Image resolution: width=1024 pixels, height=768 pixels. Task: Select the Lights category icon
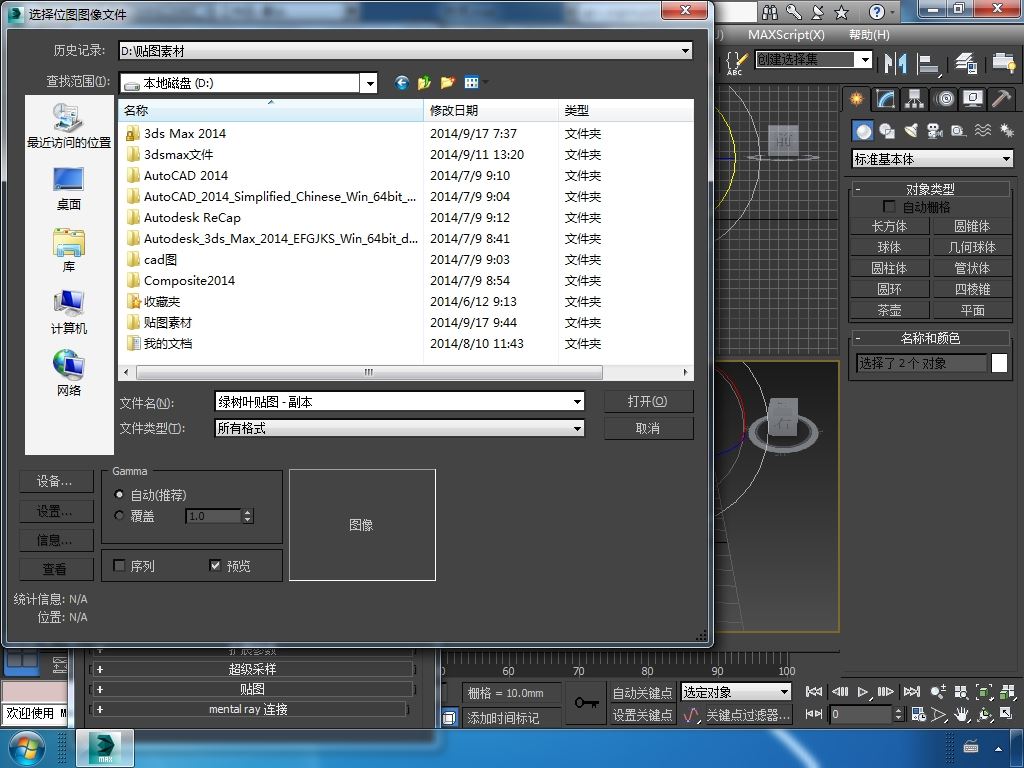pyautogui.click(x=910, y=131)
